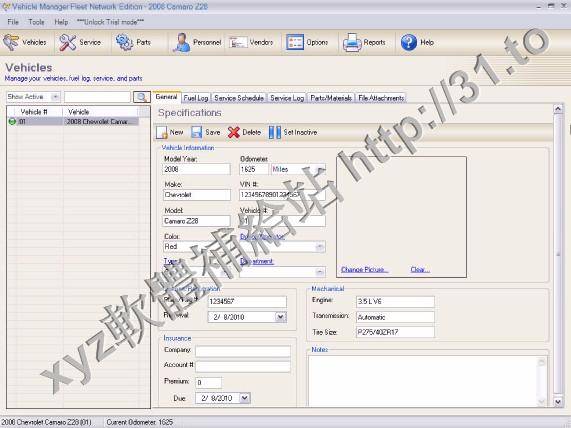
Task: Click the VIN # field
Action: pyautogui.click(x=282, y=195)
